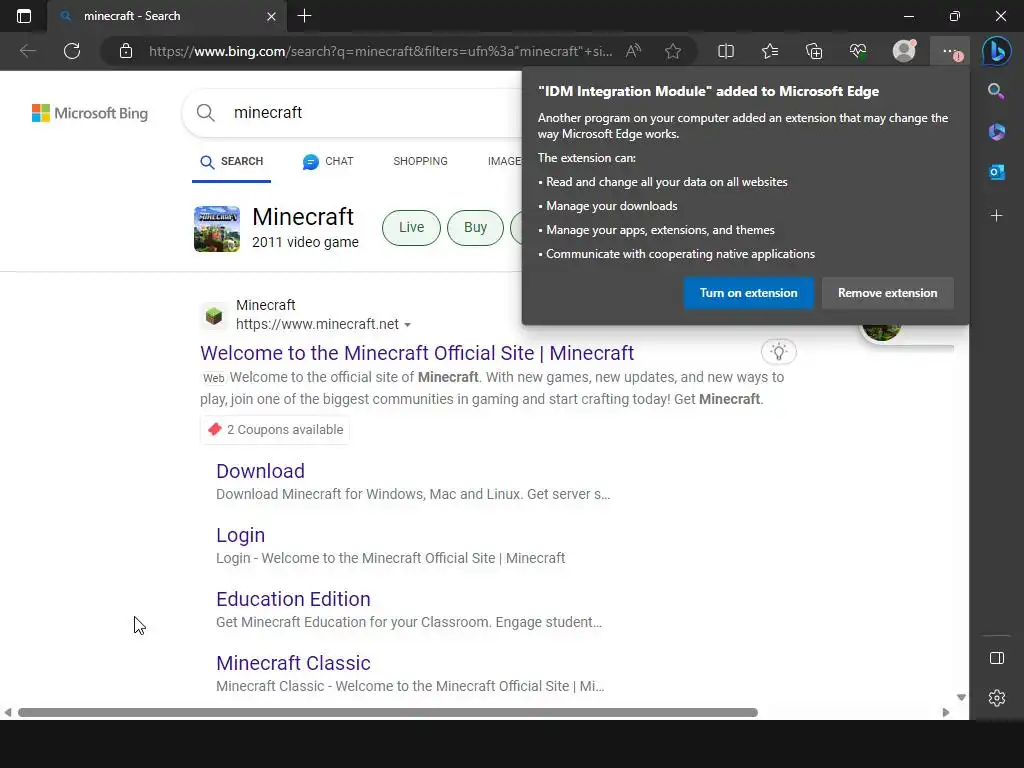
Task: Activate the Read aloud icon
Action: 633,51
